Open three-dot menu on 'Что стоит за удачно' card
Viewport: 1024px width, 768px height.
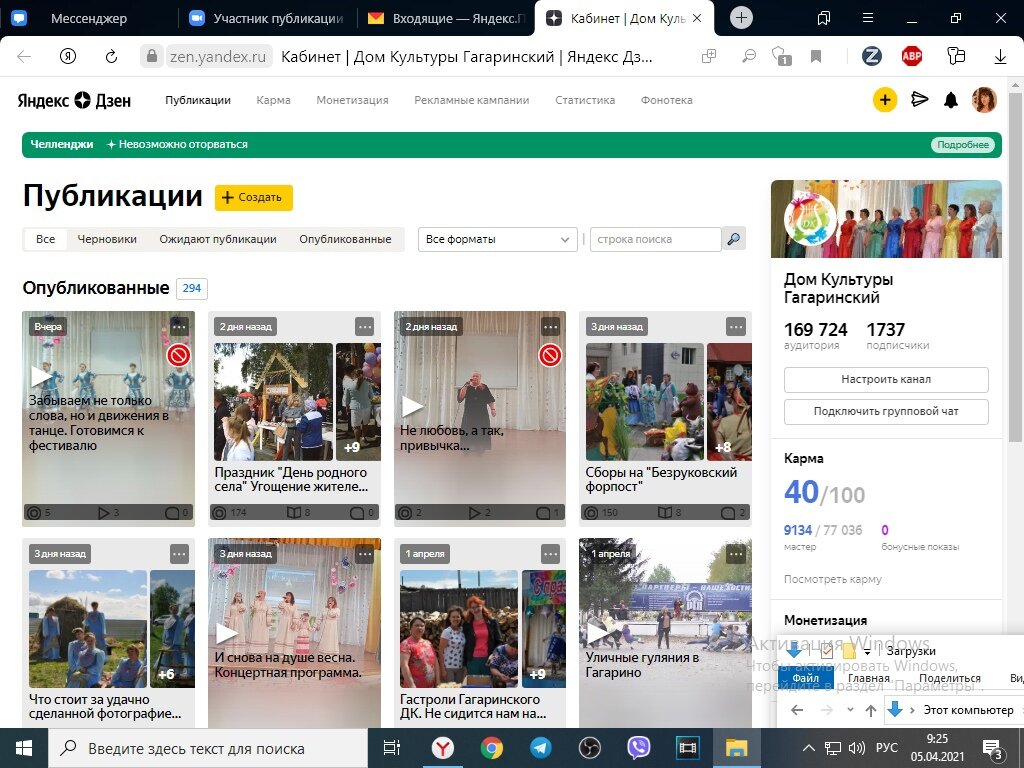tap(179, 554)
